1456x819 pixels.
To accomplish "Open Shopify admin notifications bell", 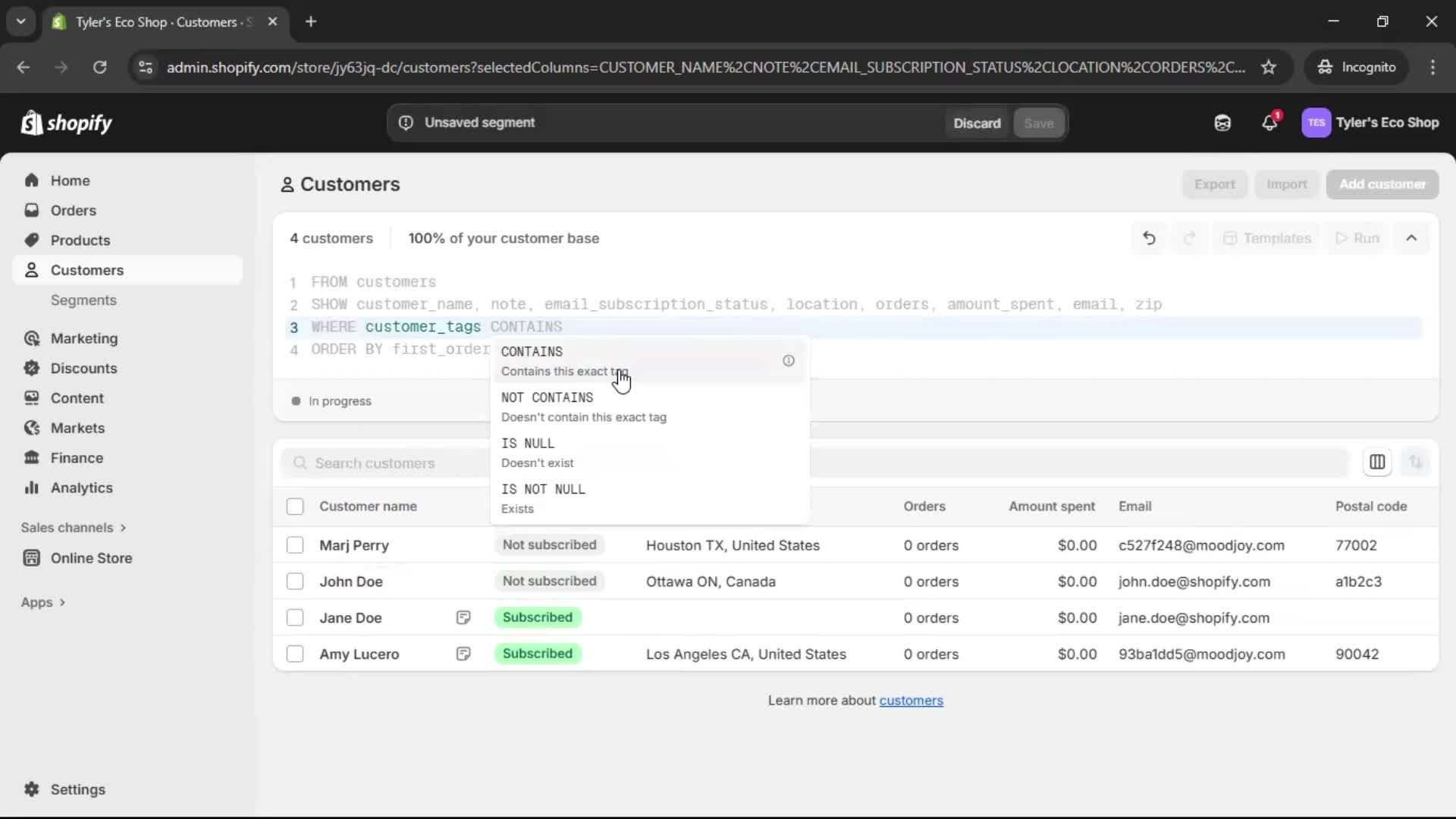I will click(1270, 122).
